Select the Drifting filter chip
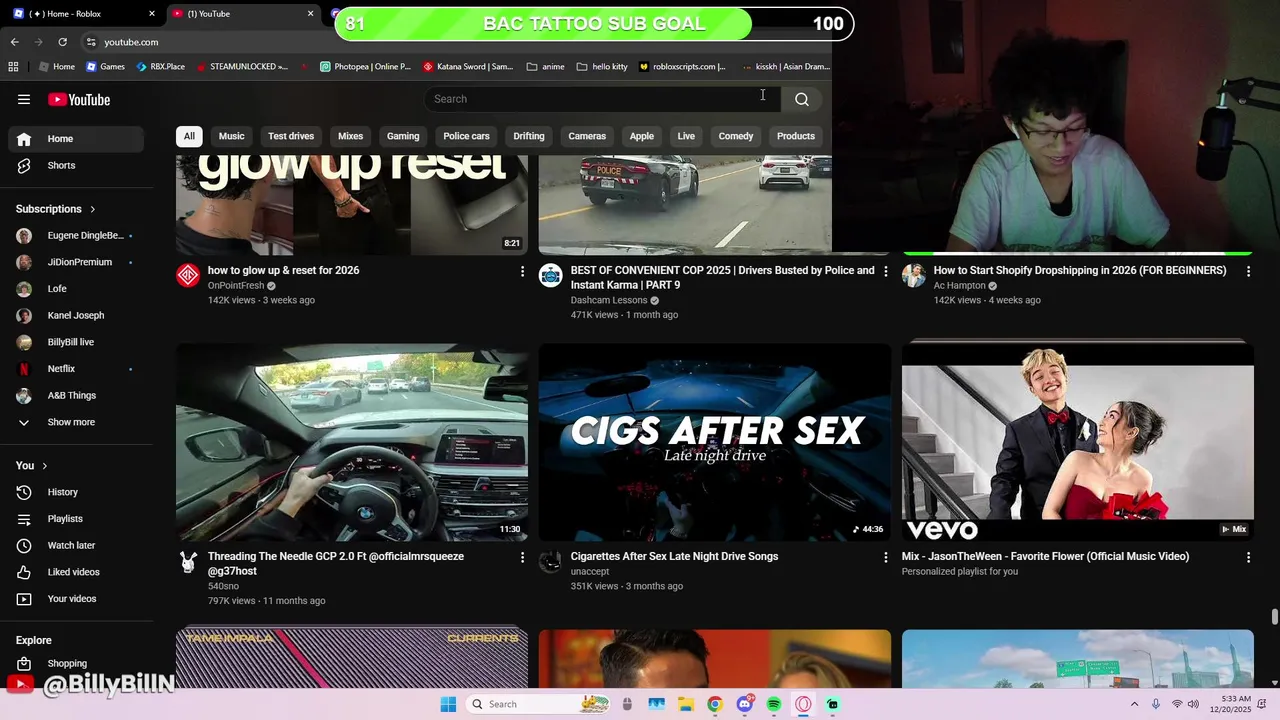This screenshot has width=1280, height=720. tap(529, 136)
